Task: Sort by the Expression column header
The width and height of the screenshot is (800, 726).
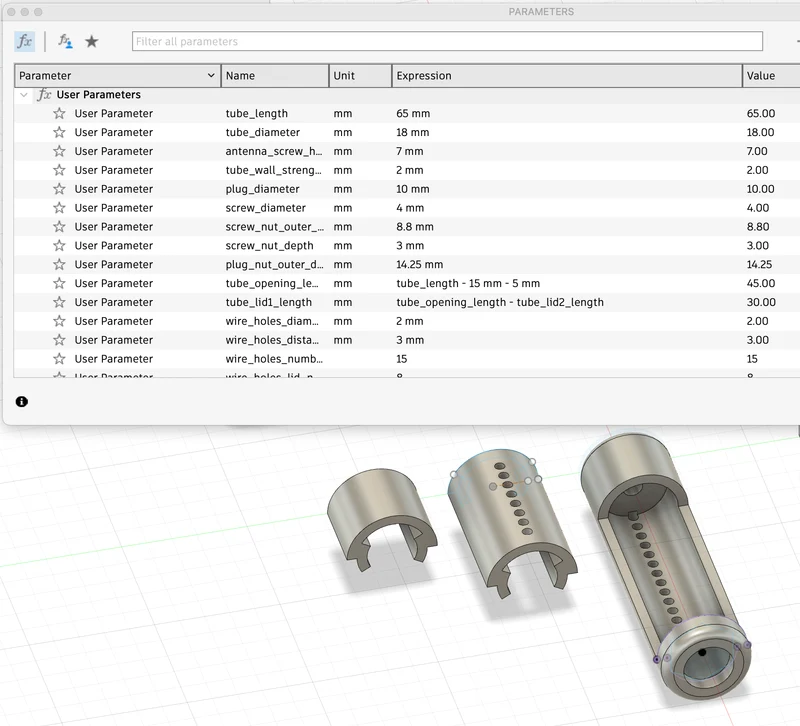Action: coord(567,76)
